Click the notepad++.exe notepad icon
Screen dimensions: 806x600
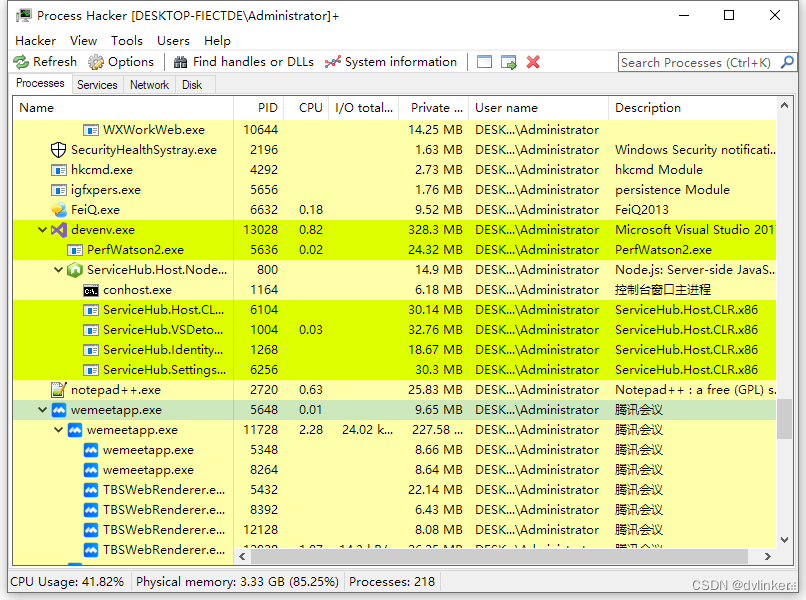(59, 390)
